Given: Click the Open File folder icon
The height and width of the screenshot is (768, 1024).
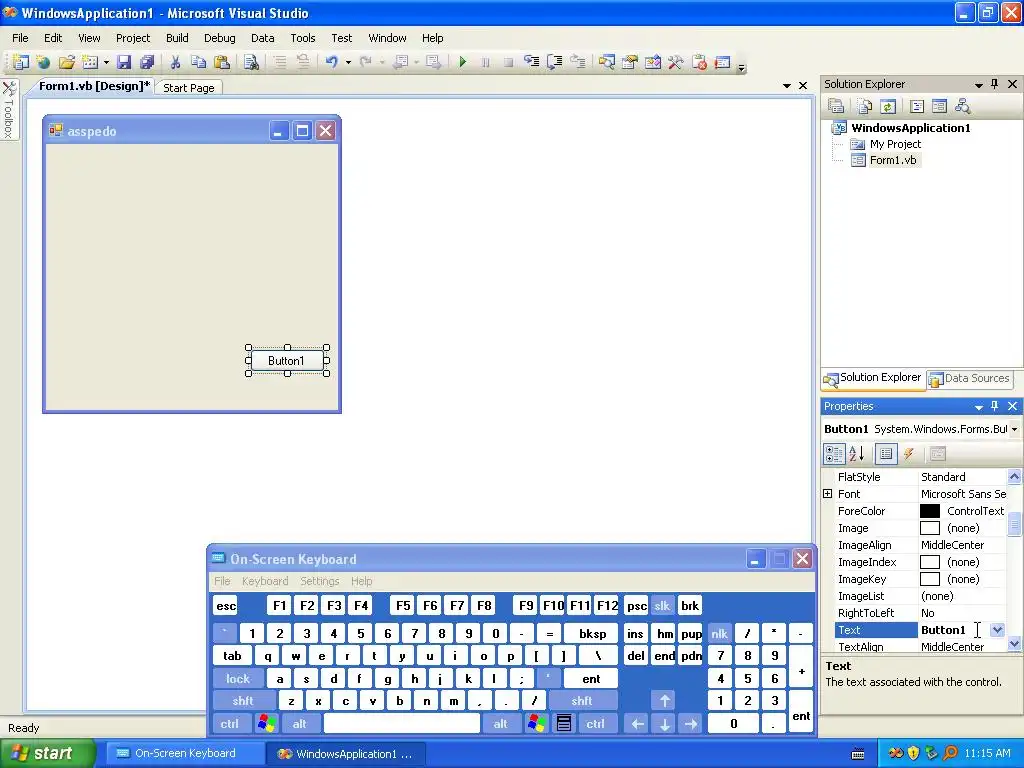Looking at the screenshot, I should (67, 62).
